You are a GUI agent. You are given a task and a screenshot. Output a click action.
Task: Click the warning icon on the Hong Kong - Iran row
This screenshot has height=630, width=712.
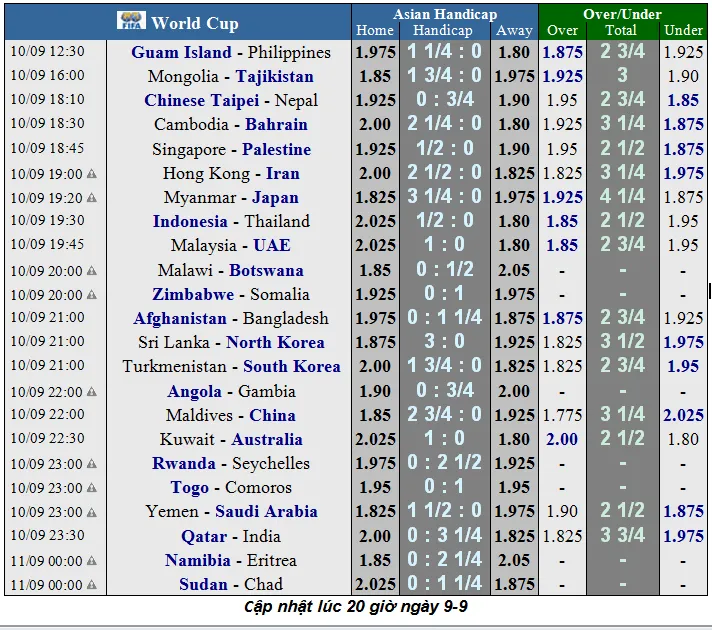(x=92, y=174)
